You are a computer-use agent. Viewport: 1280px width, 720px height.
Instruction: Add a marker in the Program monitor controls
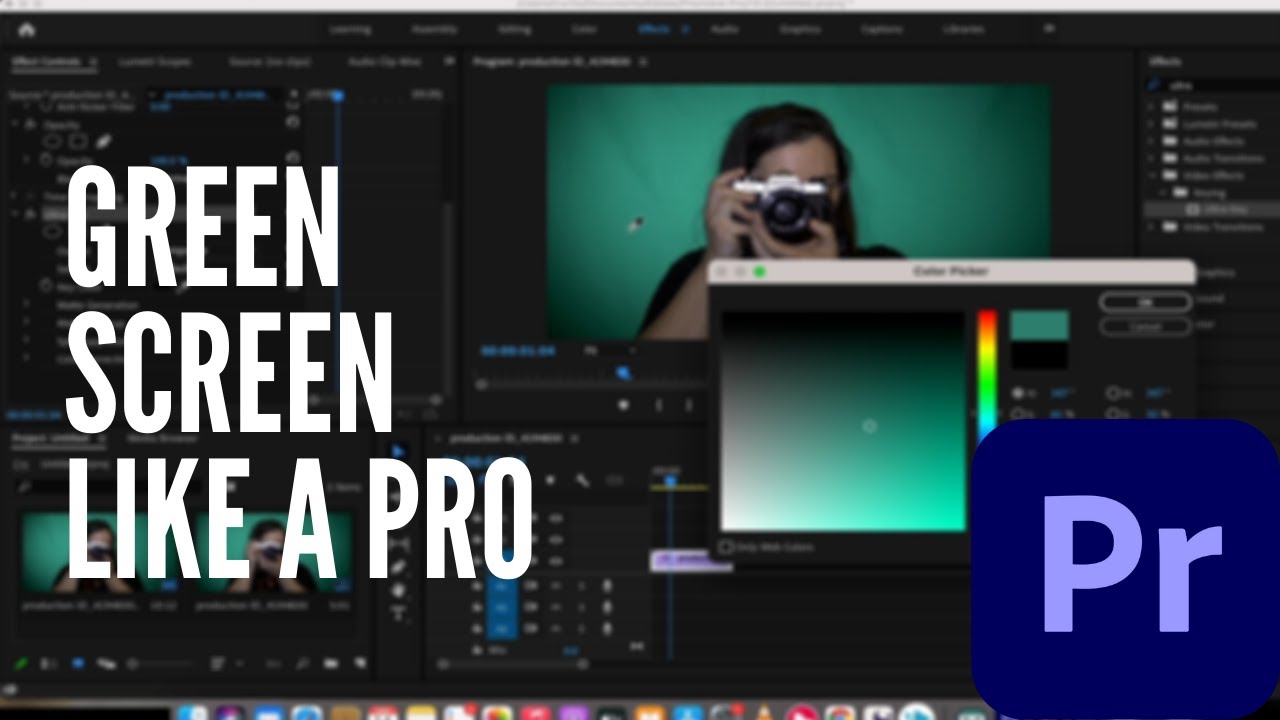tap(623, 405)
